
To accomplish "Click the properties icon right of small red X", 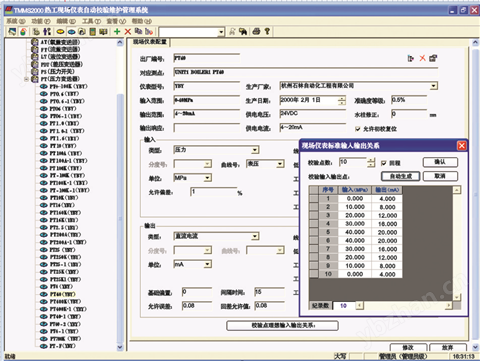I will pyautogui.click(x=433, y=58).
